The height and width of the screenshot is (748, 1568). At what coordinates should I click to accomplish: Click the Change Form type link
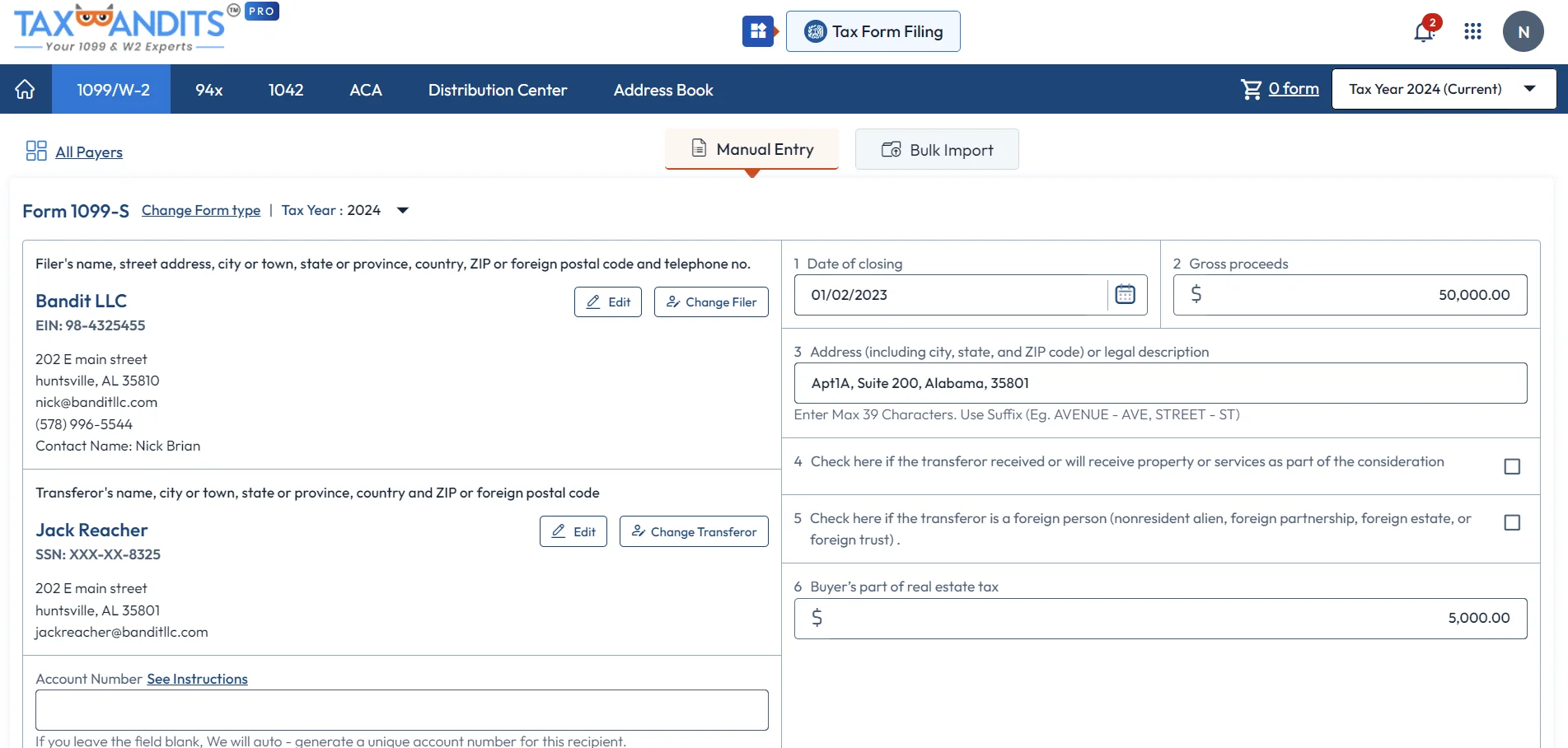click(x=200, y=211)
